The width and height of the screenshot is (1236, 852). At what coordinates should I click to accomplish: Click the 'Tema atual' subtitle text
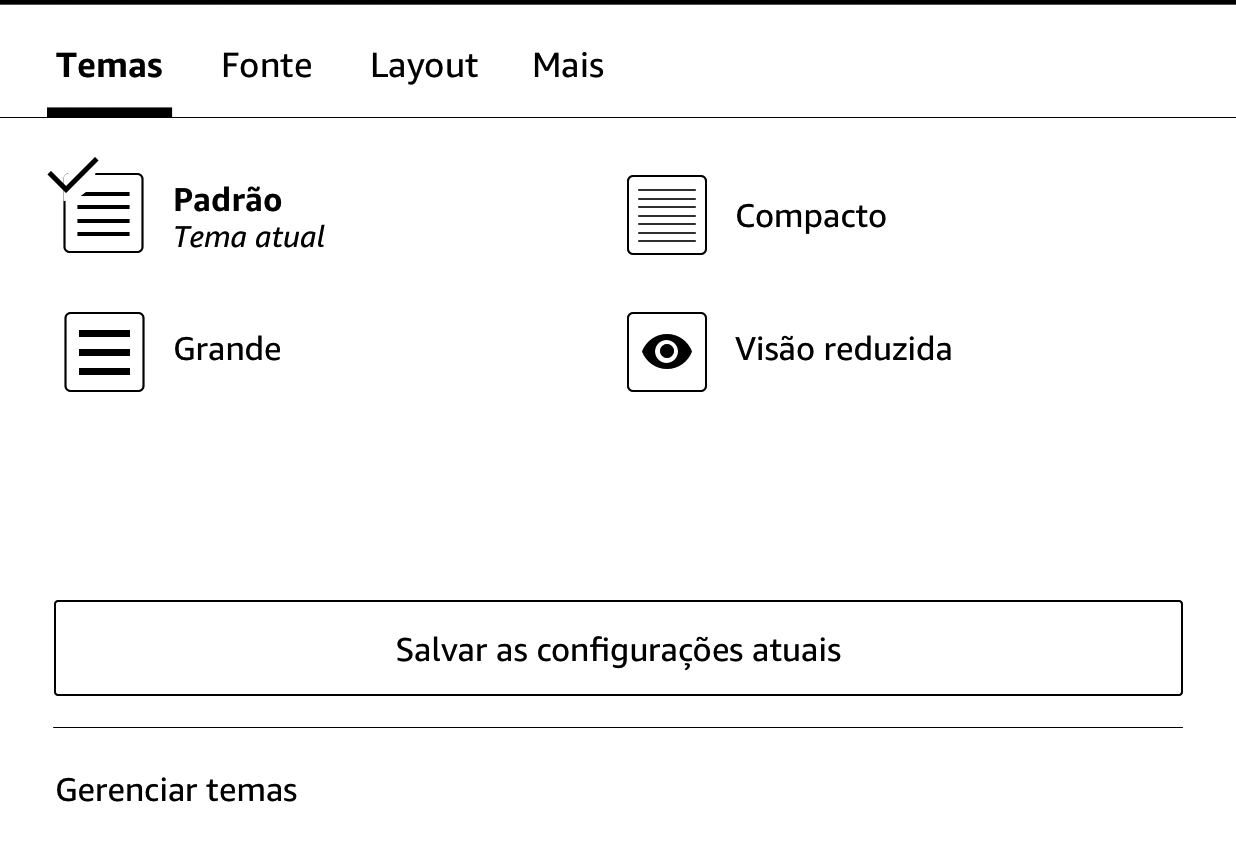click(249, 237)
